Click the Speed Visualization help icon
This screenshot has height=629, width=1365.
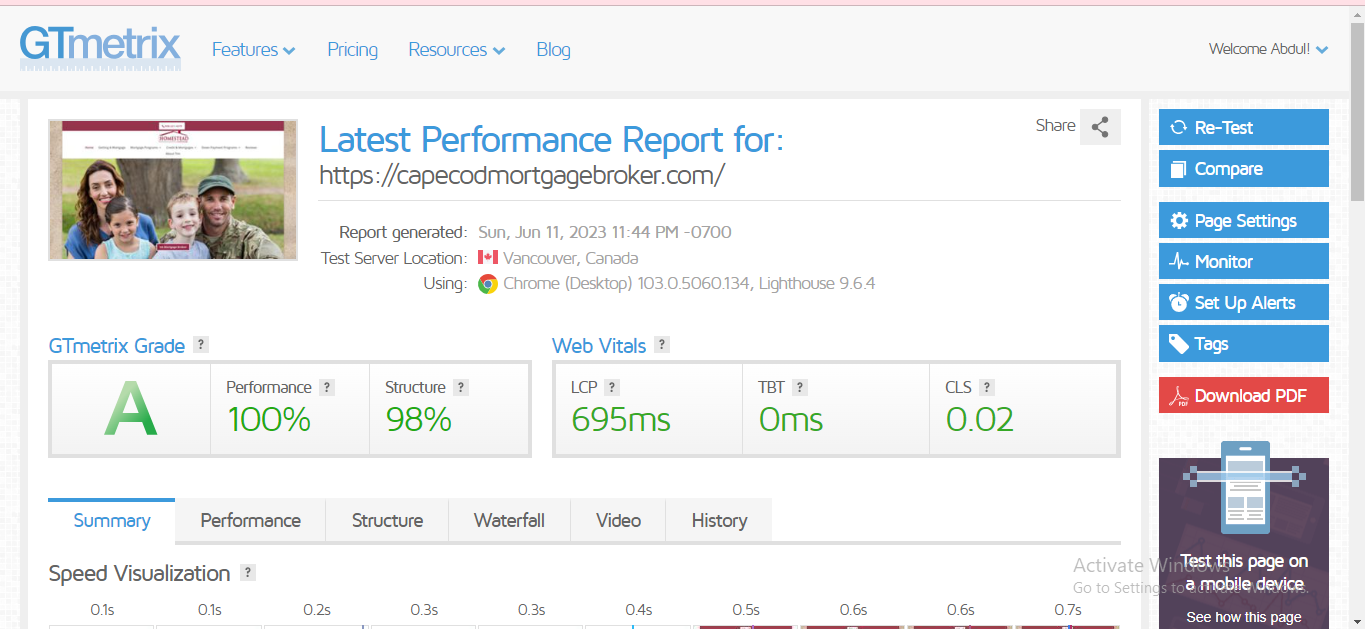tap(248, 573)
